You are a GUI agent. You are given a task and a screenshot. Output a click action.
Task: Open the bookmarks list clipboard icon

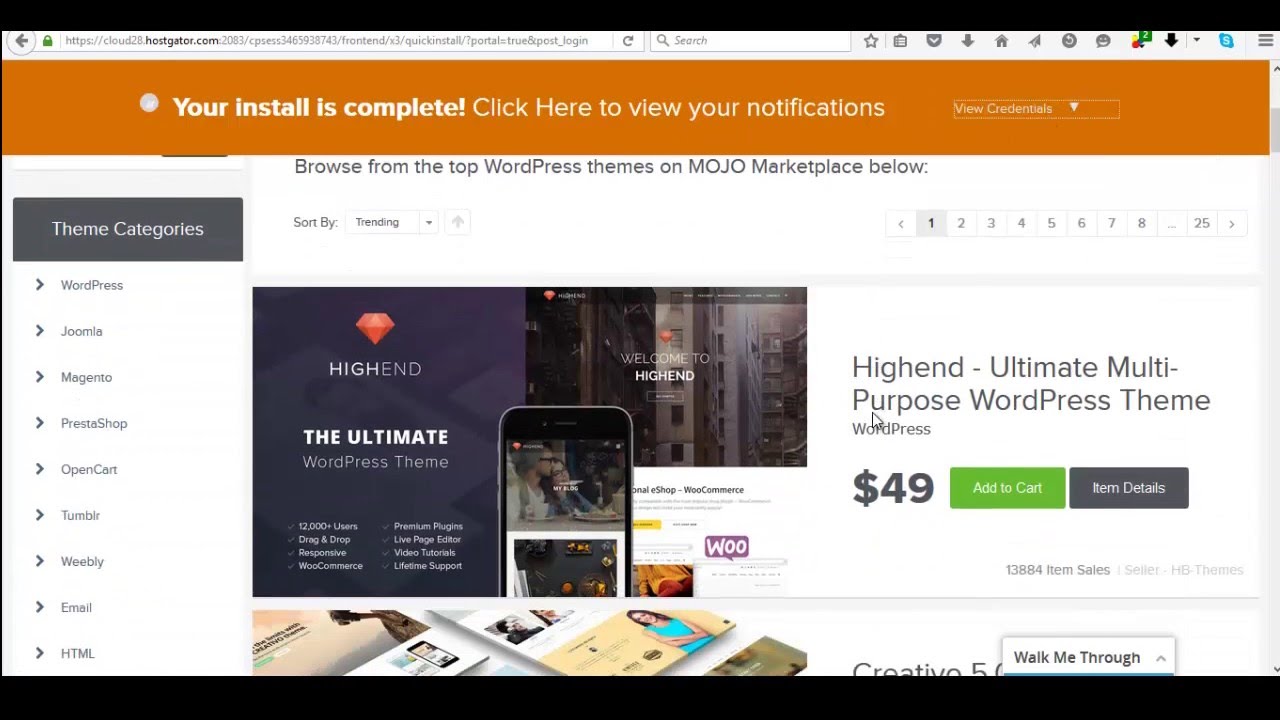[x=901, y=41]
